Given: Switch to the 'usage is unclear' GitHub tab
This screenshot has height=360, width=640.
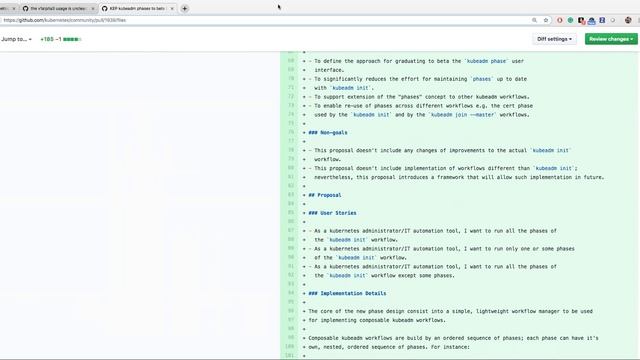Looking at the screenshot, I should point(58,8).
